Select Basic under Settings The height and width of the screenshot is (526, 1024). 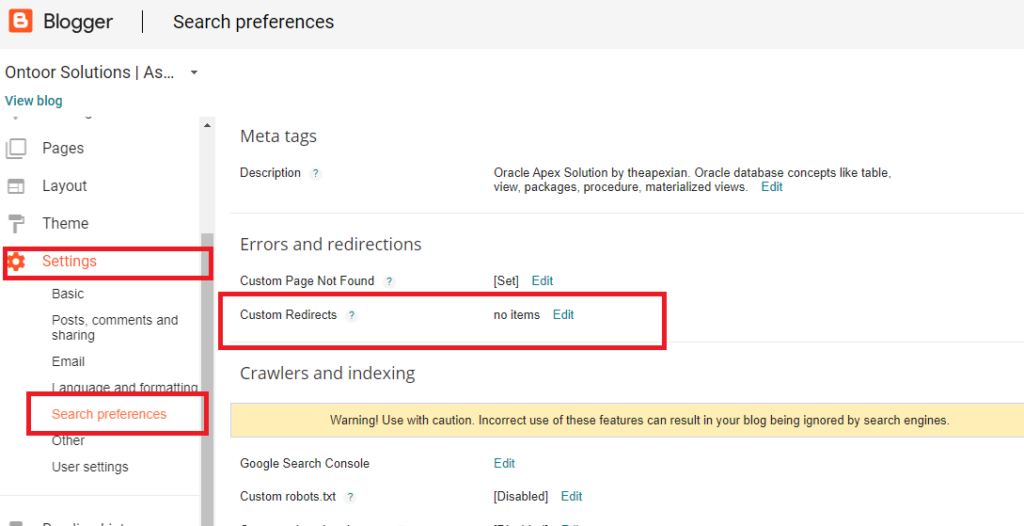68,294
